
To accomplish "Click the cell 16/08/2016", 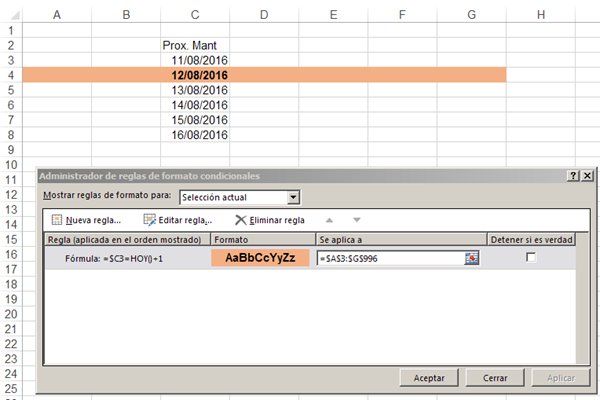I will (195, 135).
